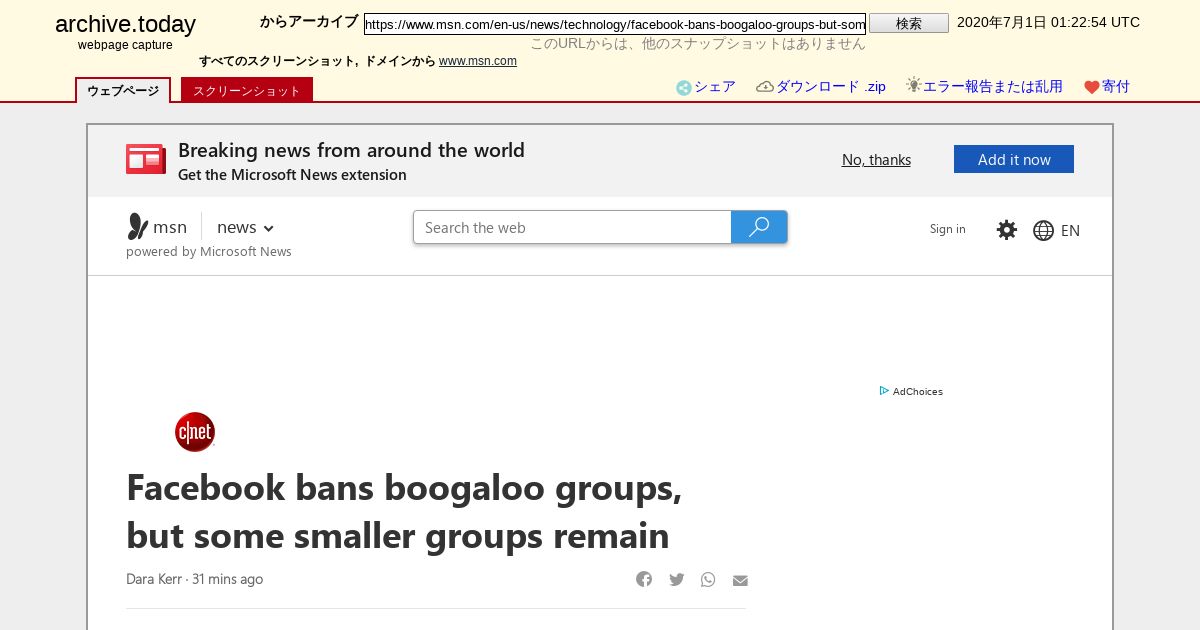Click the 検索 button
Viewport: 1200px width, 630px height.
coord(909,23)
